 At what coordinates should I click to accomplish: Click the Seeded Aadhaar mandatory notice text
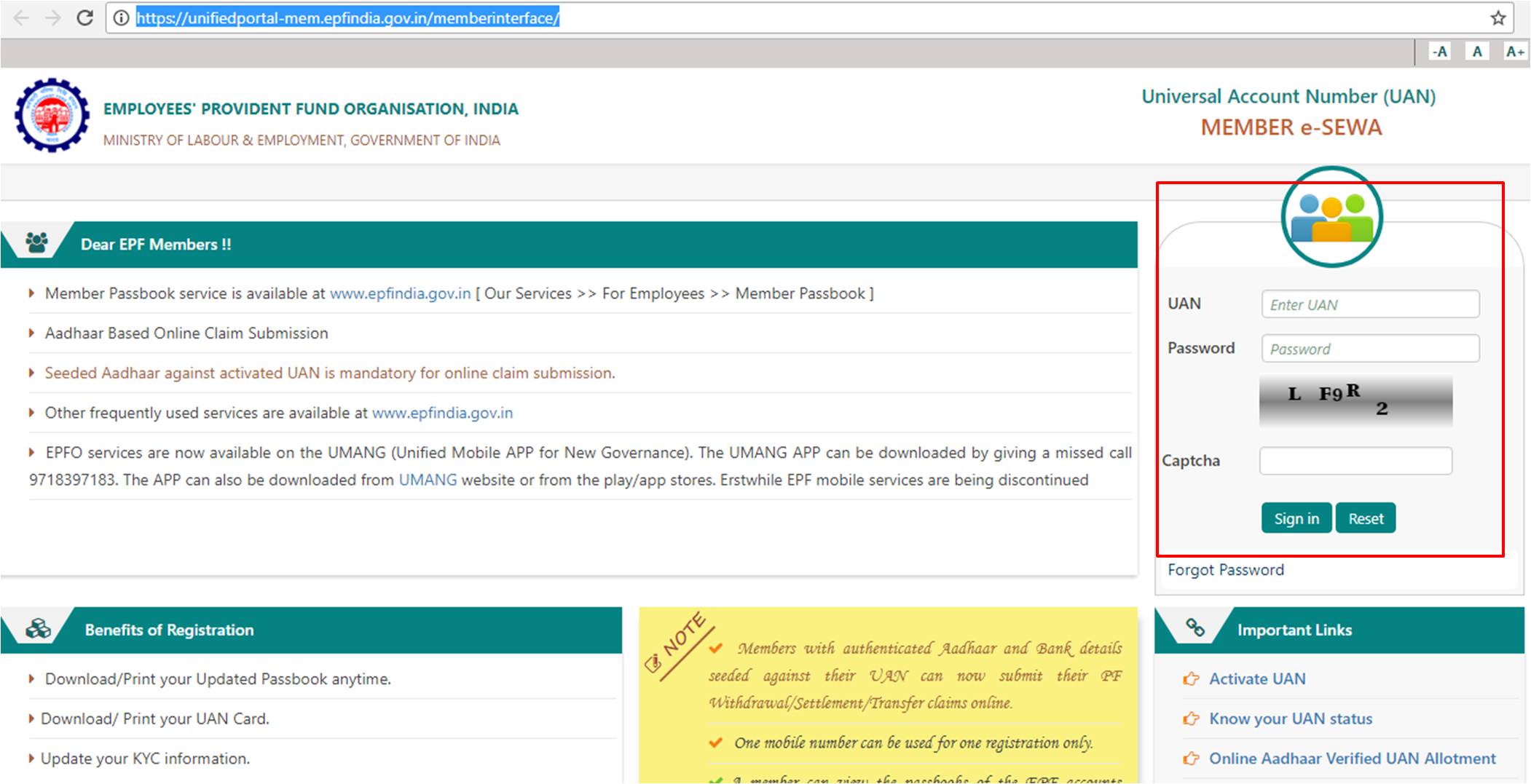point(330,373)
